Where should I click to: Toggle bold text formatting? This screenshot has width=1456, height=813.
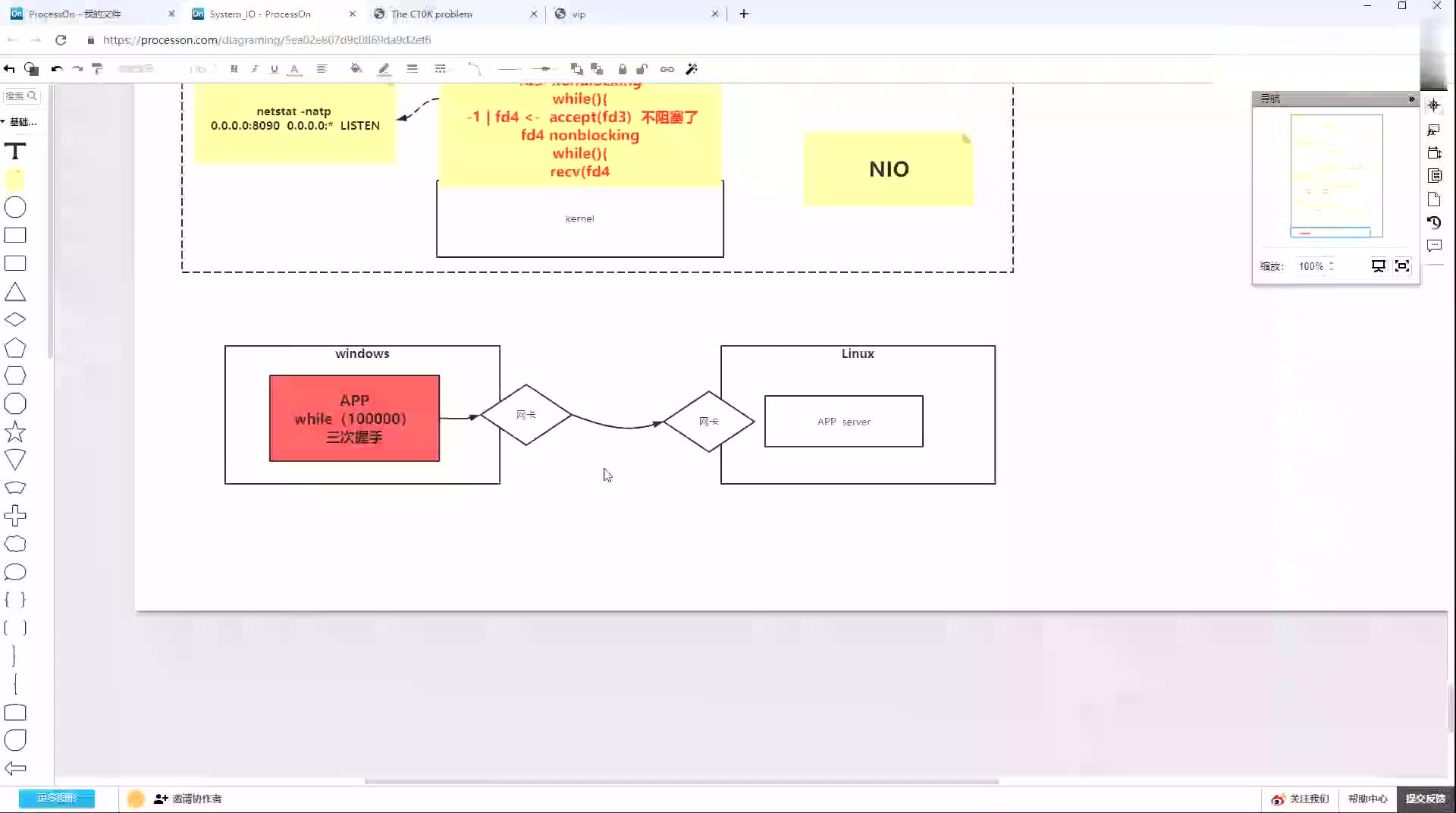[234, 69]
